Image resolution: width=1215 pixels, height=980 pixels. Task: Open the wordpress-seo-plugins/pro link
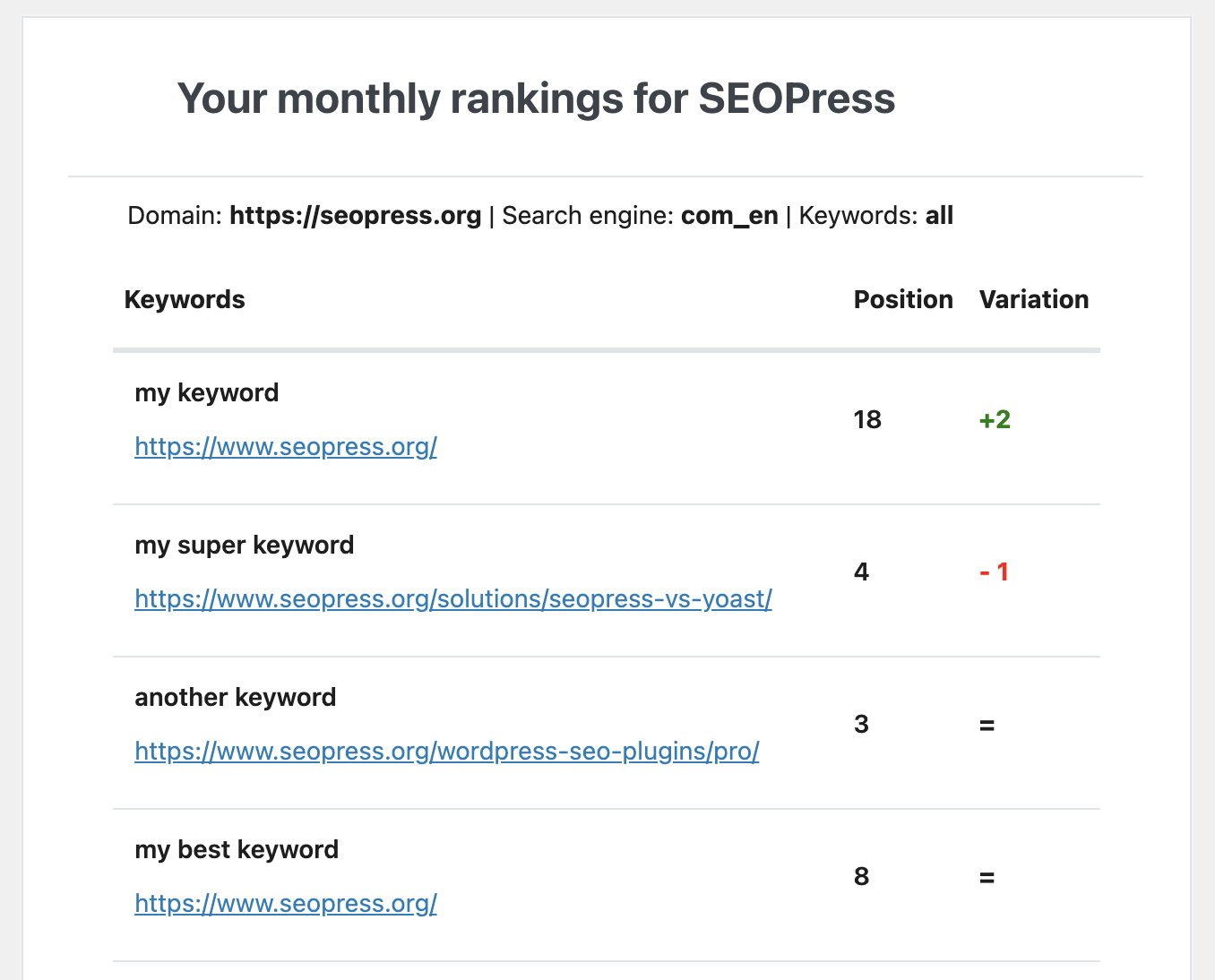click(447, 751)
